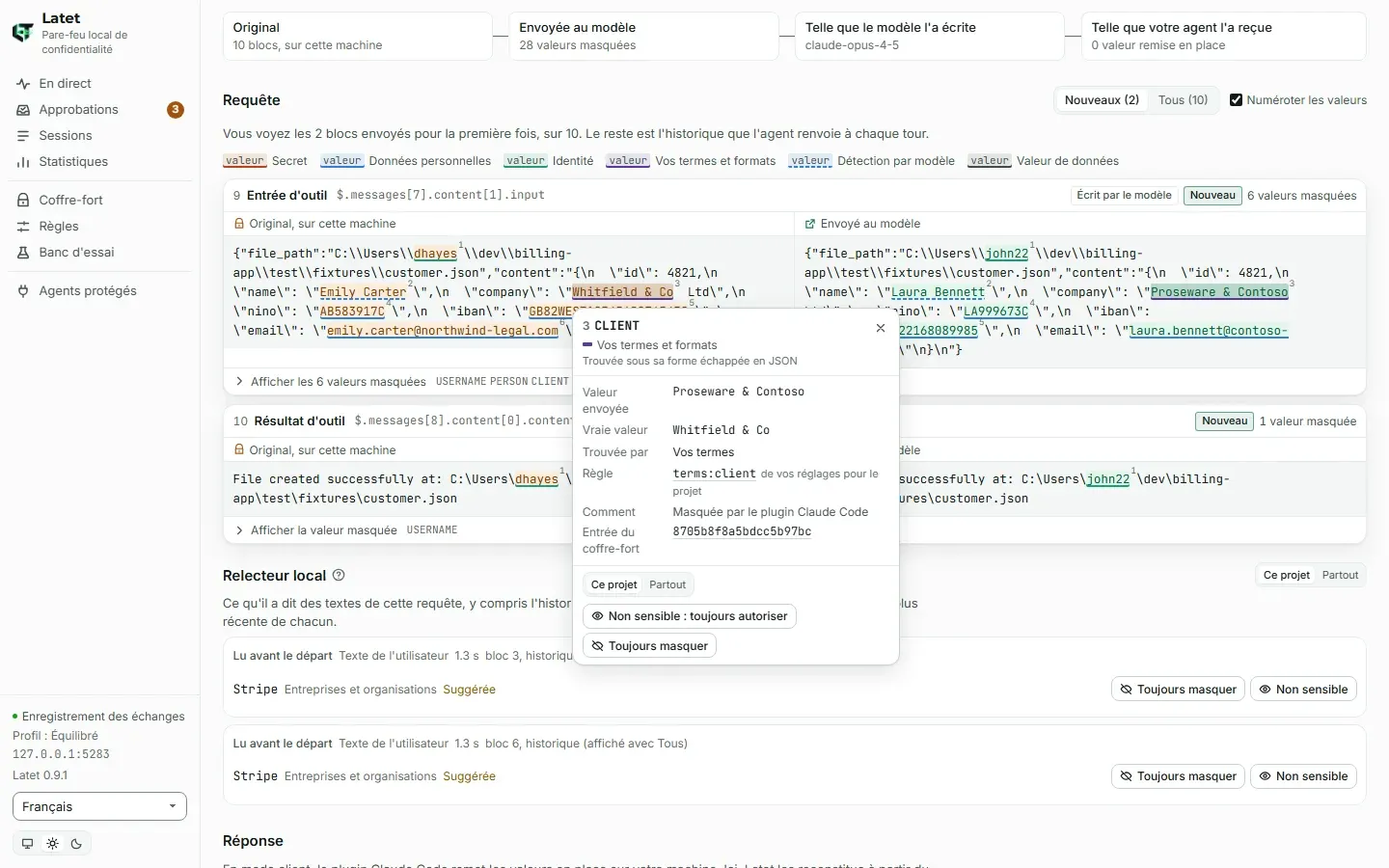The width and height of the screenshot is (1389, 868).
Task: Switch to the system theme monitor icon
Action: coord(27,843)
